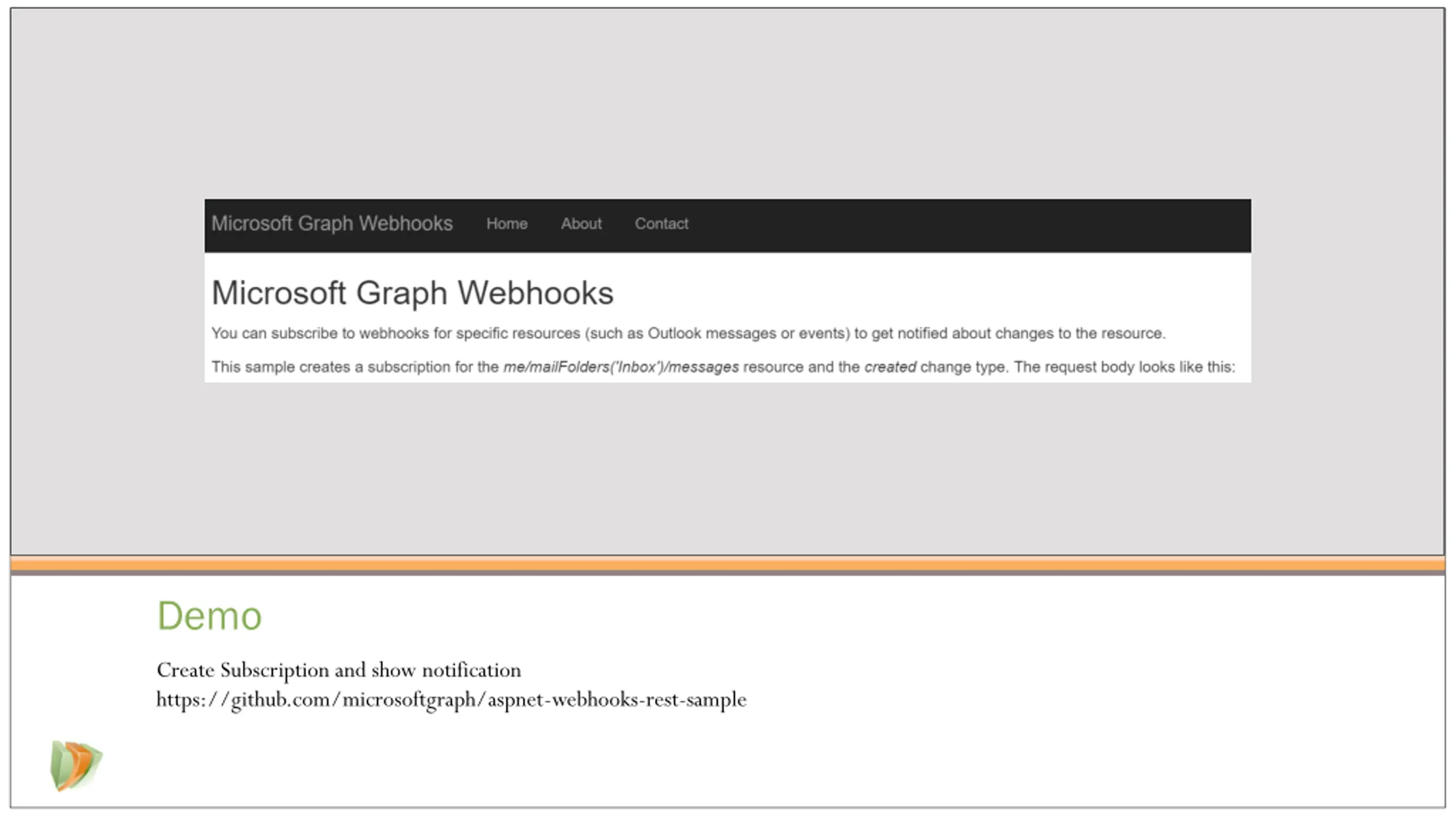Select the github.com aspnet-webhooks-rest-sample URL

[451, 700]
